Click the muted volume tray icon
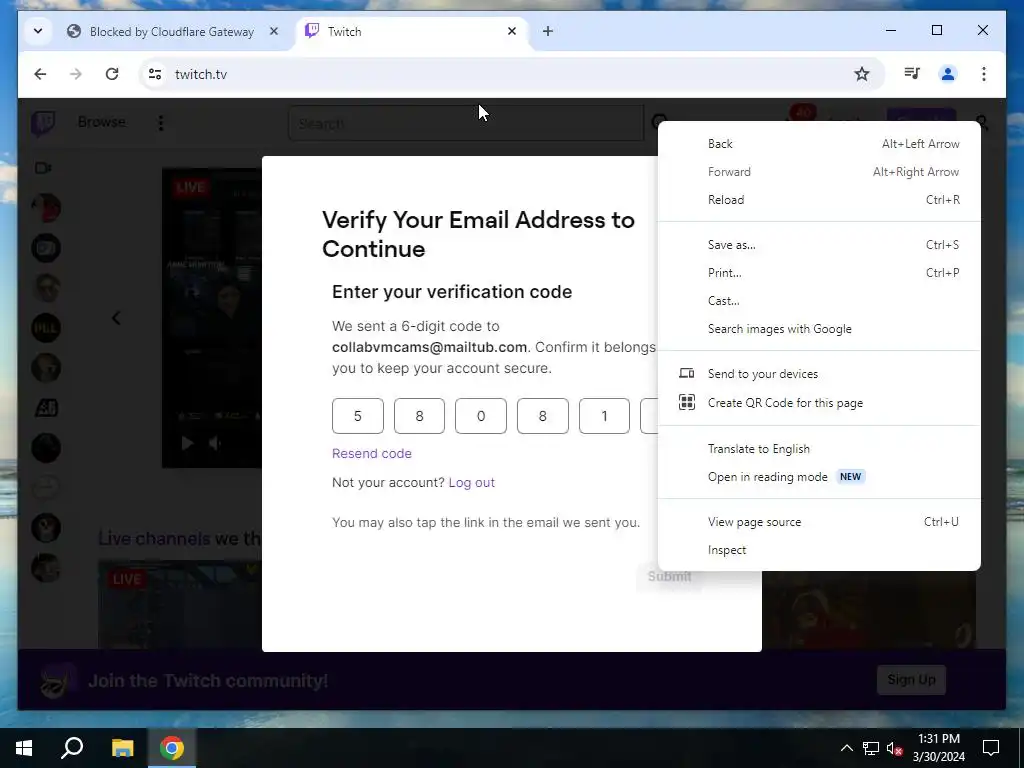1024x768 pixels. click(x=895, y=748)
